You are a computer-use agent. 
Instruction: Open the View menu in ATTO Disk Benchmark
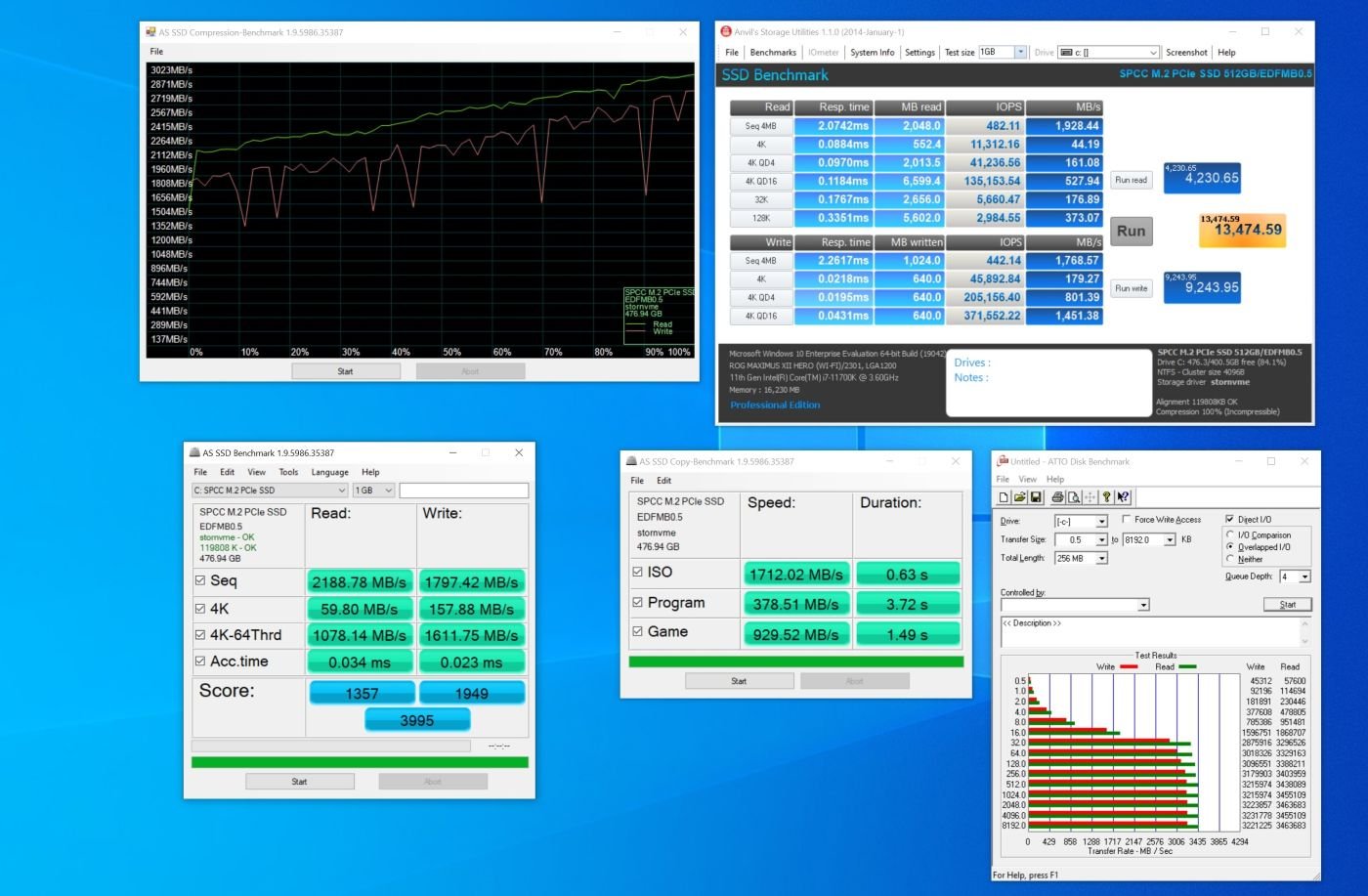pos(1027,479)
